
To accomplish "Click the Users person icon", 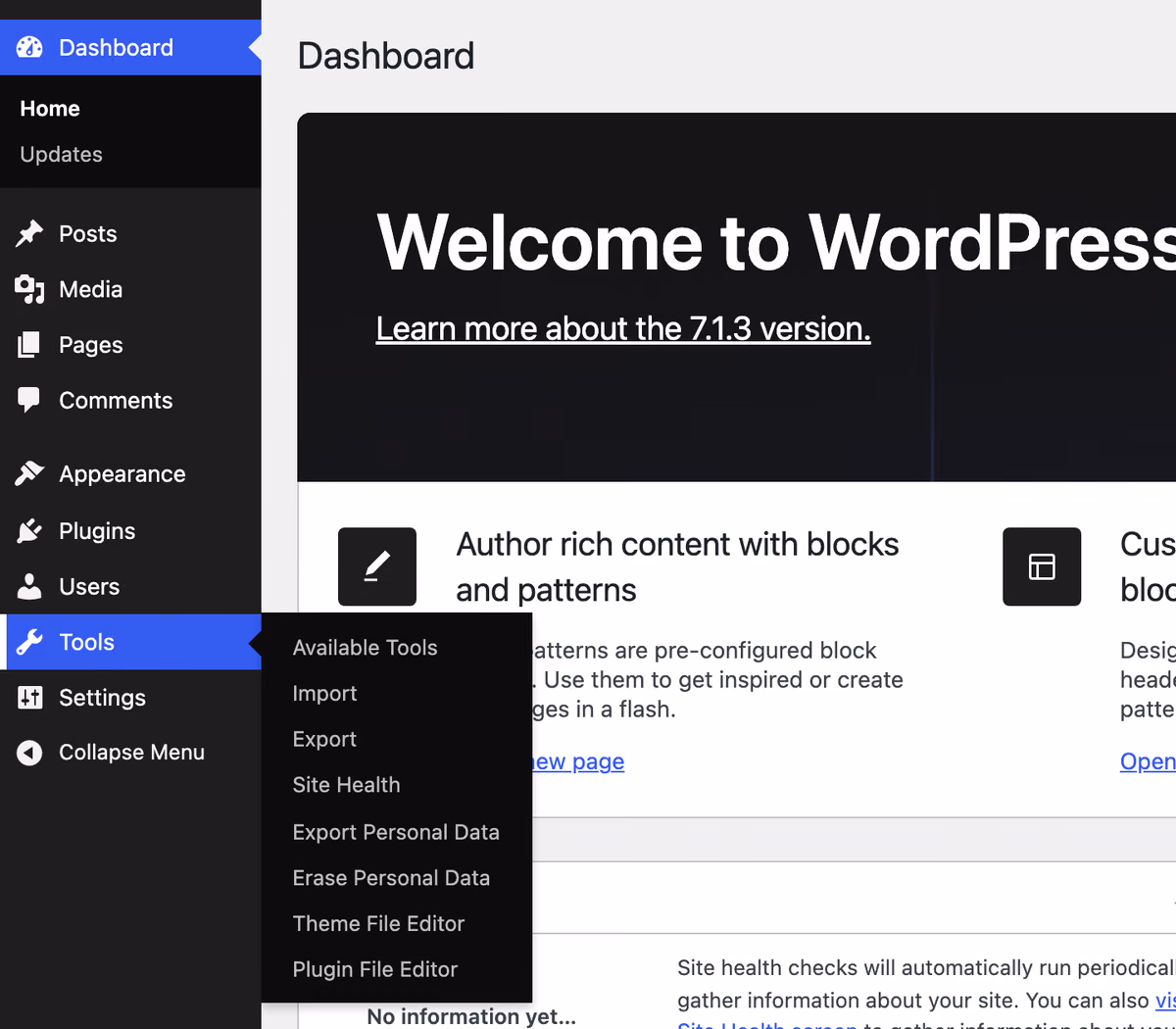I will (x=29, y=586).
